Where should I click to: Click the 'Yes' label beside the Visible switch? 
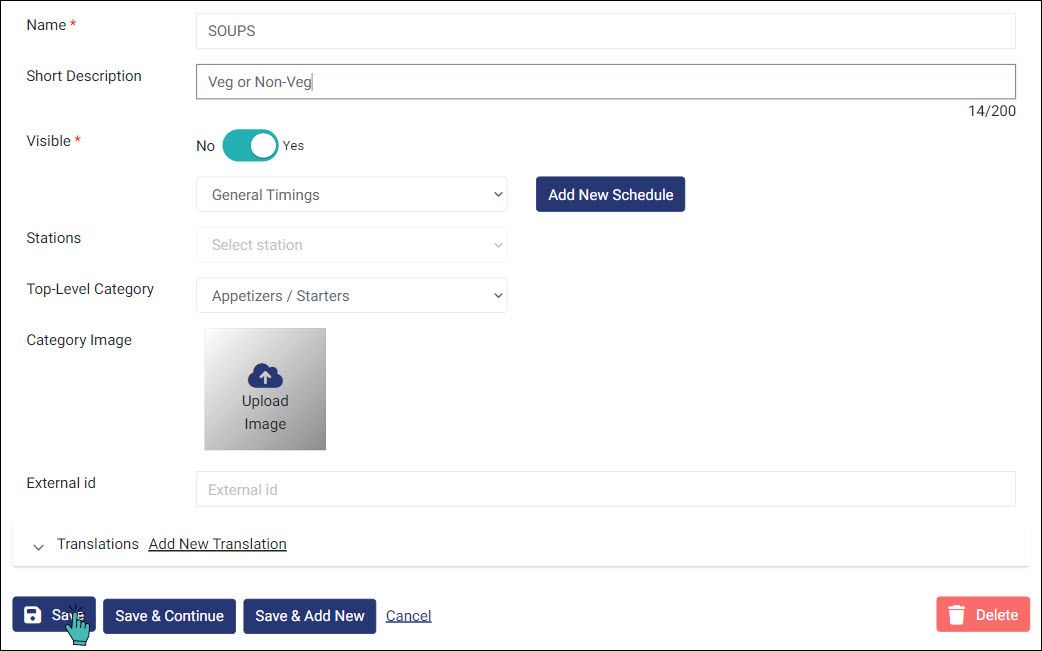(x=293, y=146)
